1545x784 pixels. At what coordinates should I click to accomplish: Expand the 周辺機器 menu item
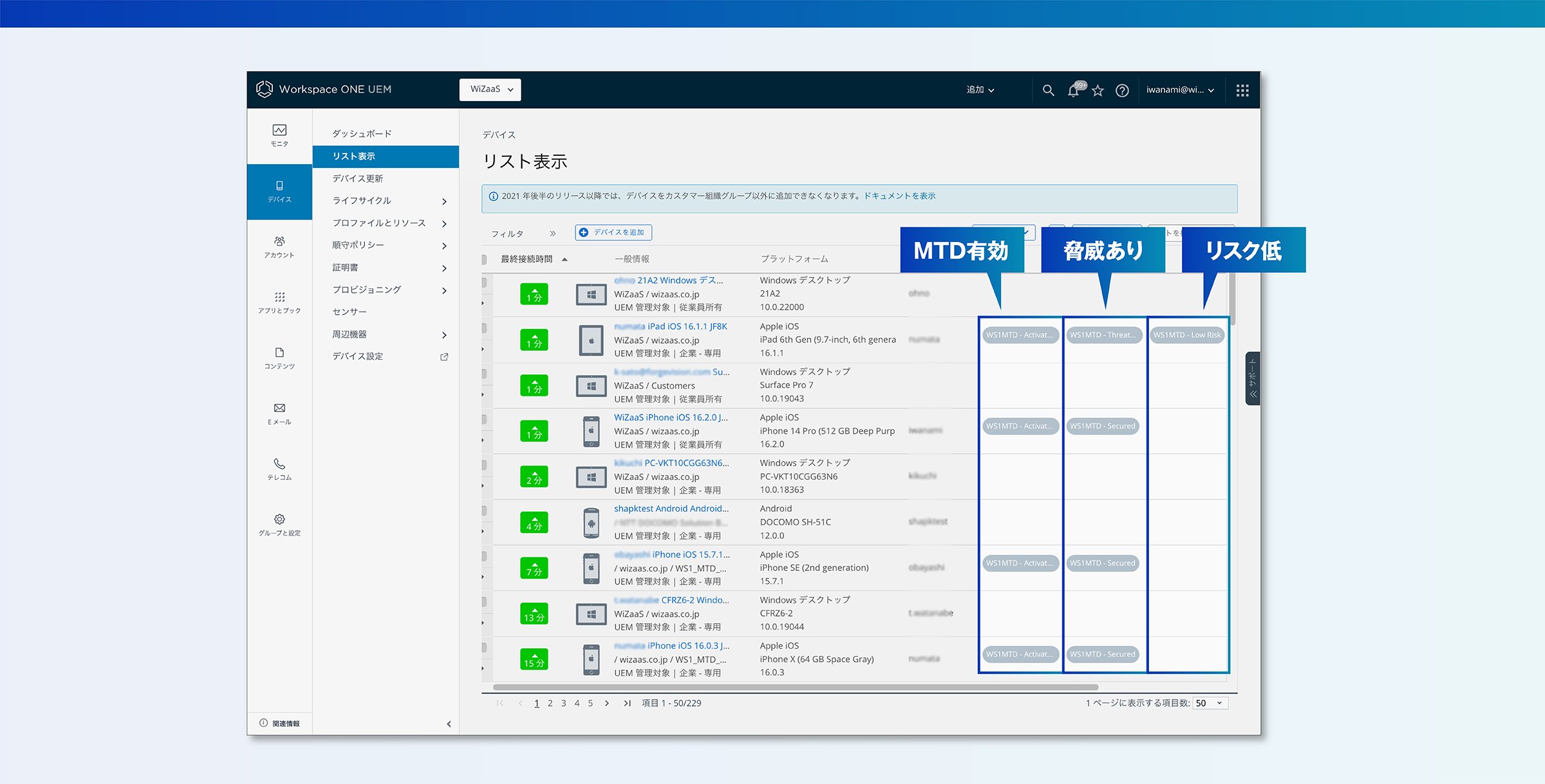coord(444,335)
